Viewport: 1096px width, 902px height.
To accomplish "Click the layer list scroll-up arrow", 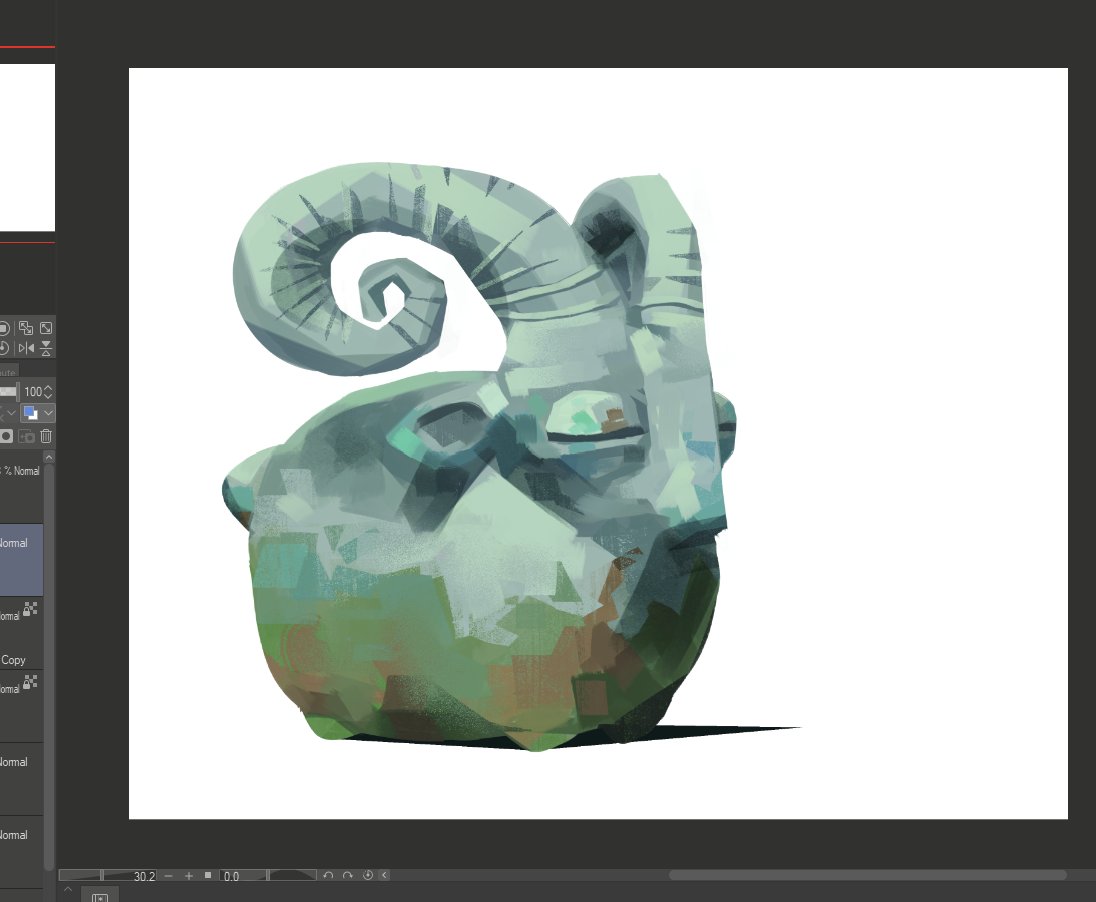I will [x=49, y=457].
